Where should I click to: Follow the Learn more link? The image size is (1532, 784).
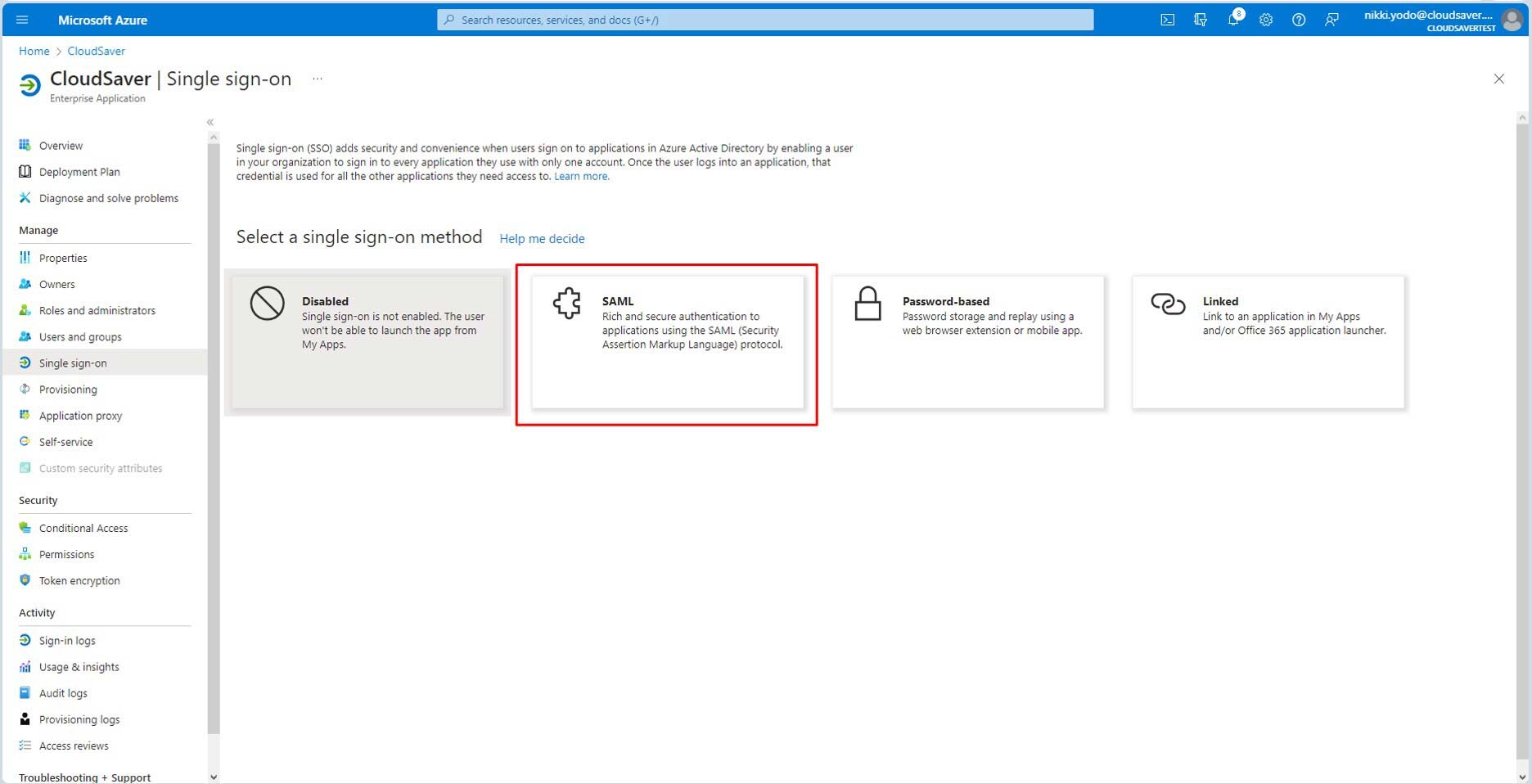click(x=581, y=177)
